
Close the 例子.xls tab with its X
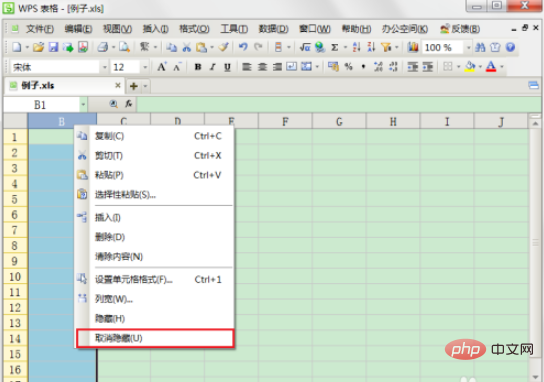tap(118, 85)
